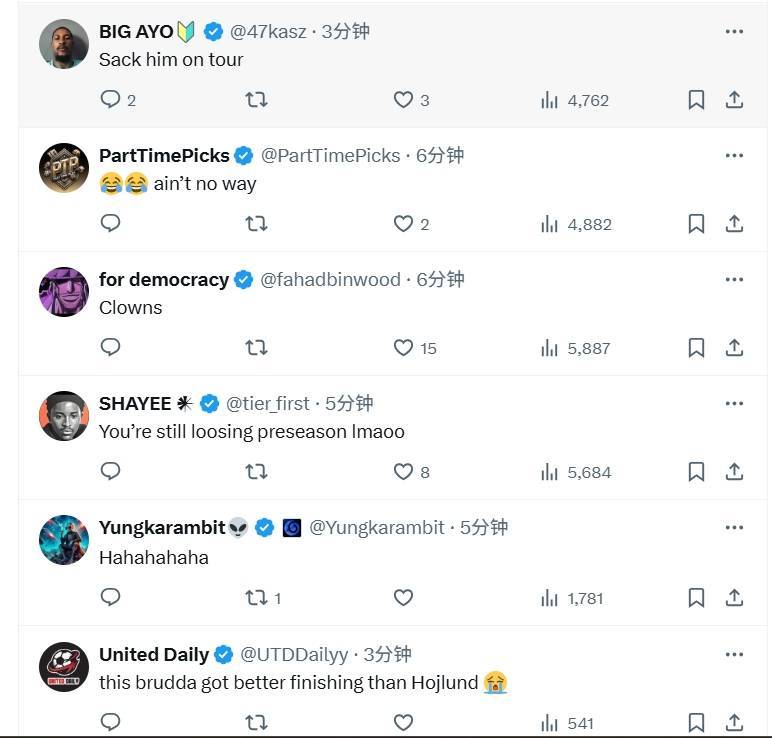Like United Daily's Hojlund tweet
The height and width of the screenshot is (738, 772).
(x=403, y=721)
